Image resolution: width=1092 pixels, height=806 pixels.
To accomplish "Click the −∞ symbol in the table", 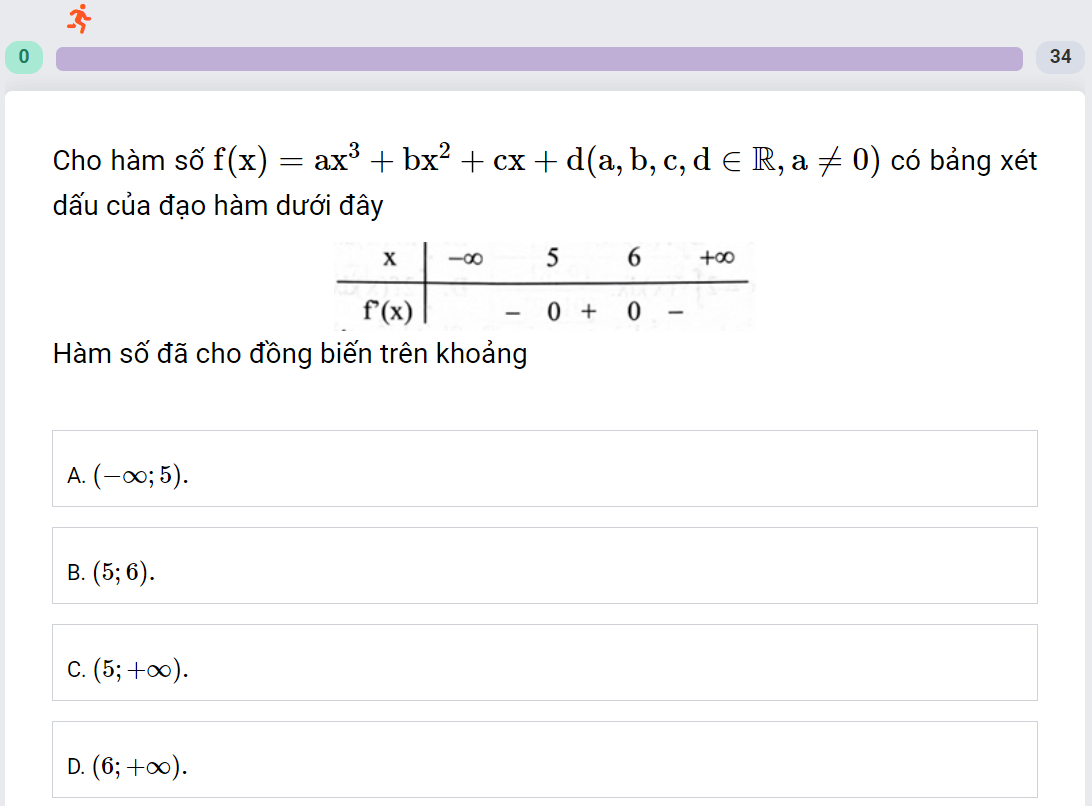I will [x=465, y=258].
